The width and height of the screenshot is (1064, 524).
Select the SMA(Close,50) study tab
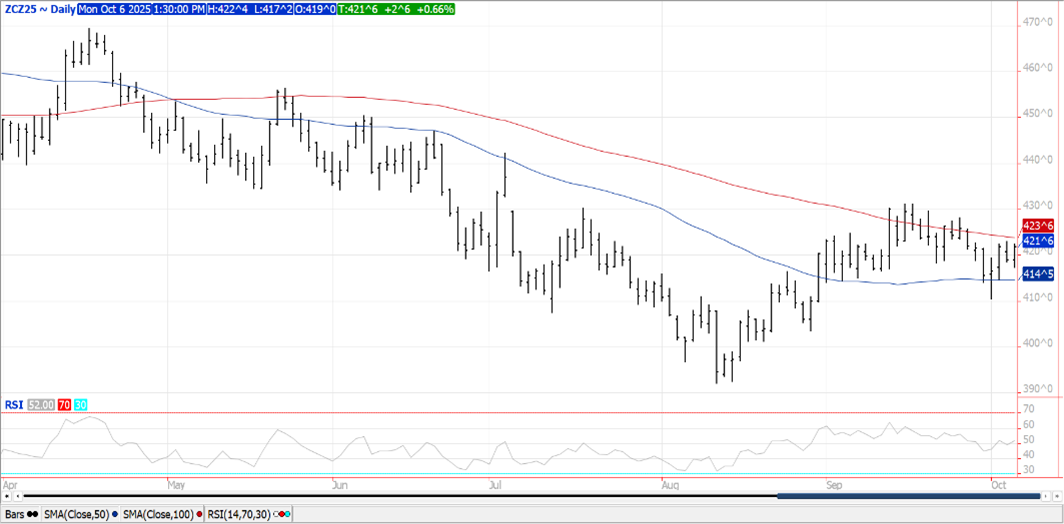[x=74, y=514]
